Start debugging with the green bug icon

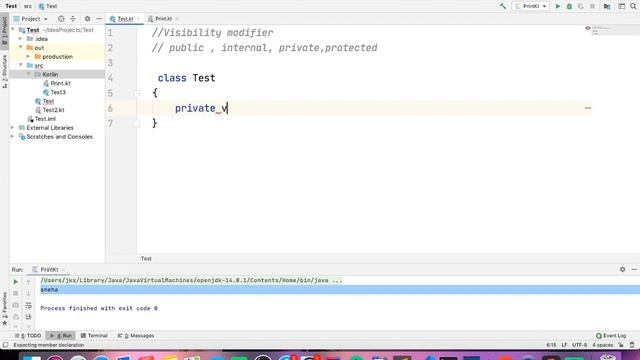[x=569, y=6]
